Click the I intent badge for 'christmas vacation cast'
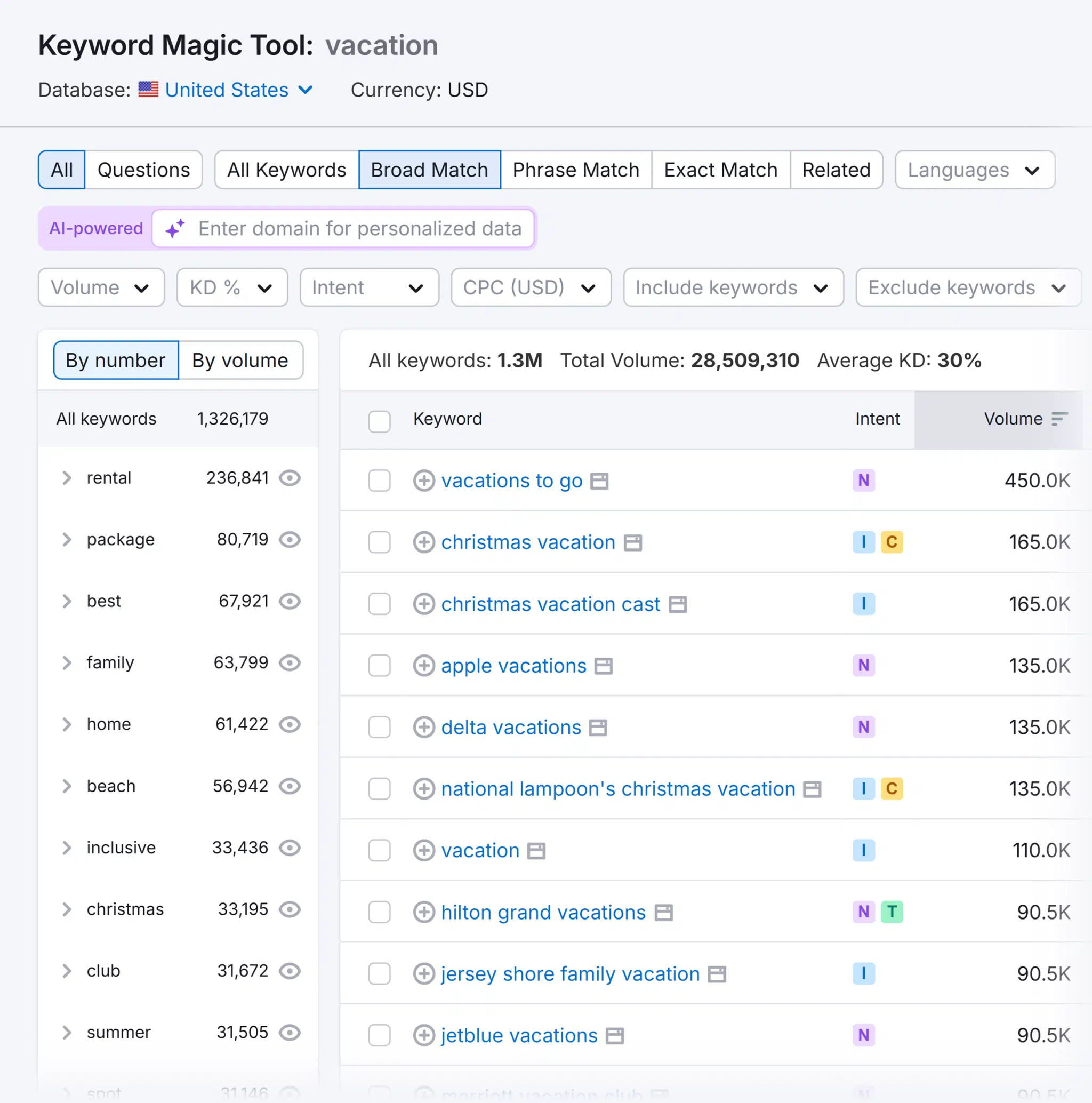 pyautogui.click(x=864, y=604)
